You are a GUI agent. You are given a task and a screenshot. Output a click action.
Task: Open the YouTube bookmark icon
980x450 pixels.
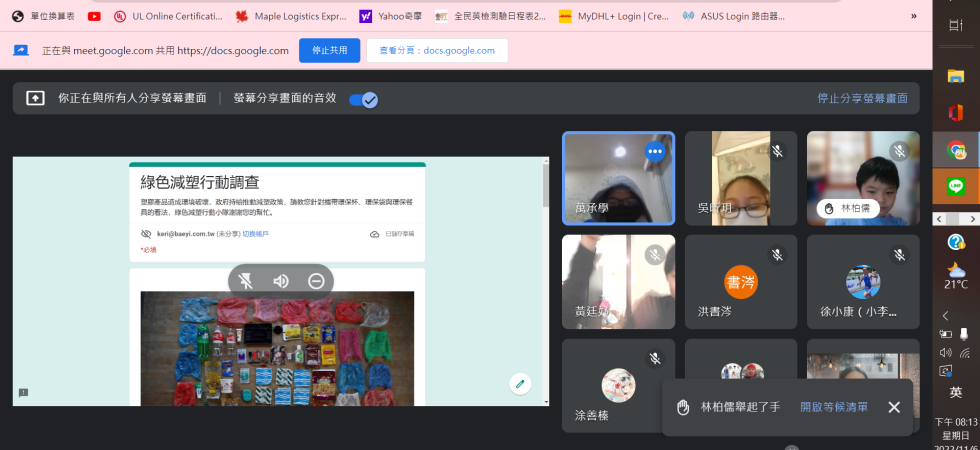94,16
